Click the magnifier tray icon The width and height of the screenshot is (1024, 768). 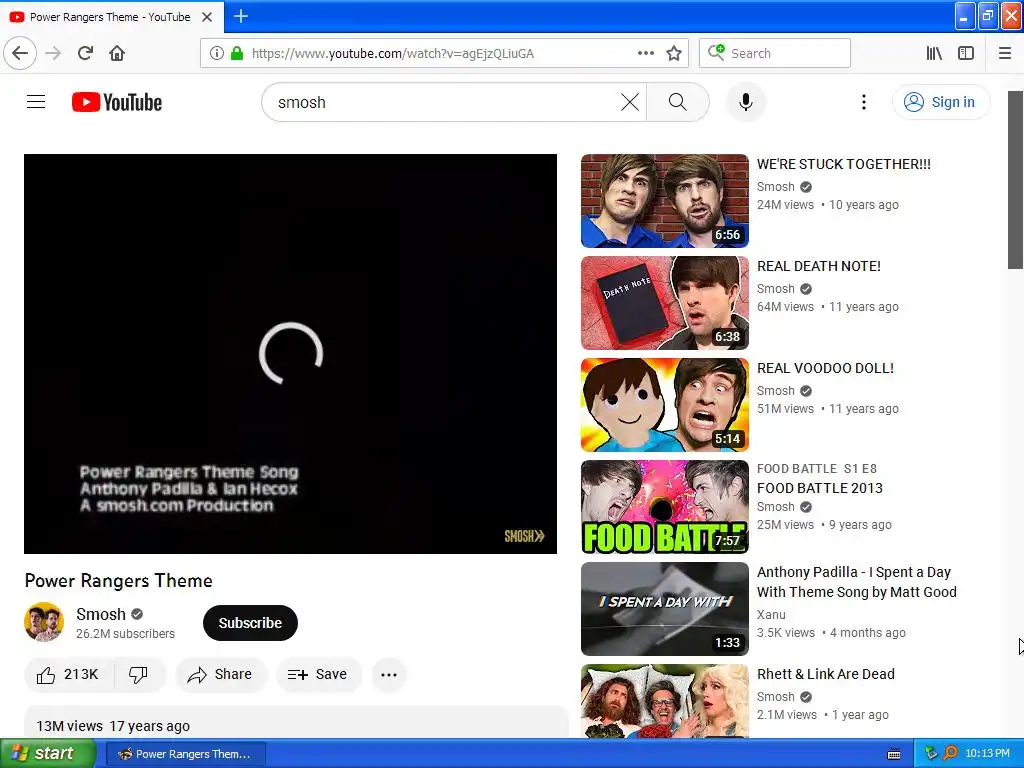click(x=950, y=754)
